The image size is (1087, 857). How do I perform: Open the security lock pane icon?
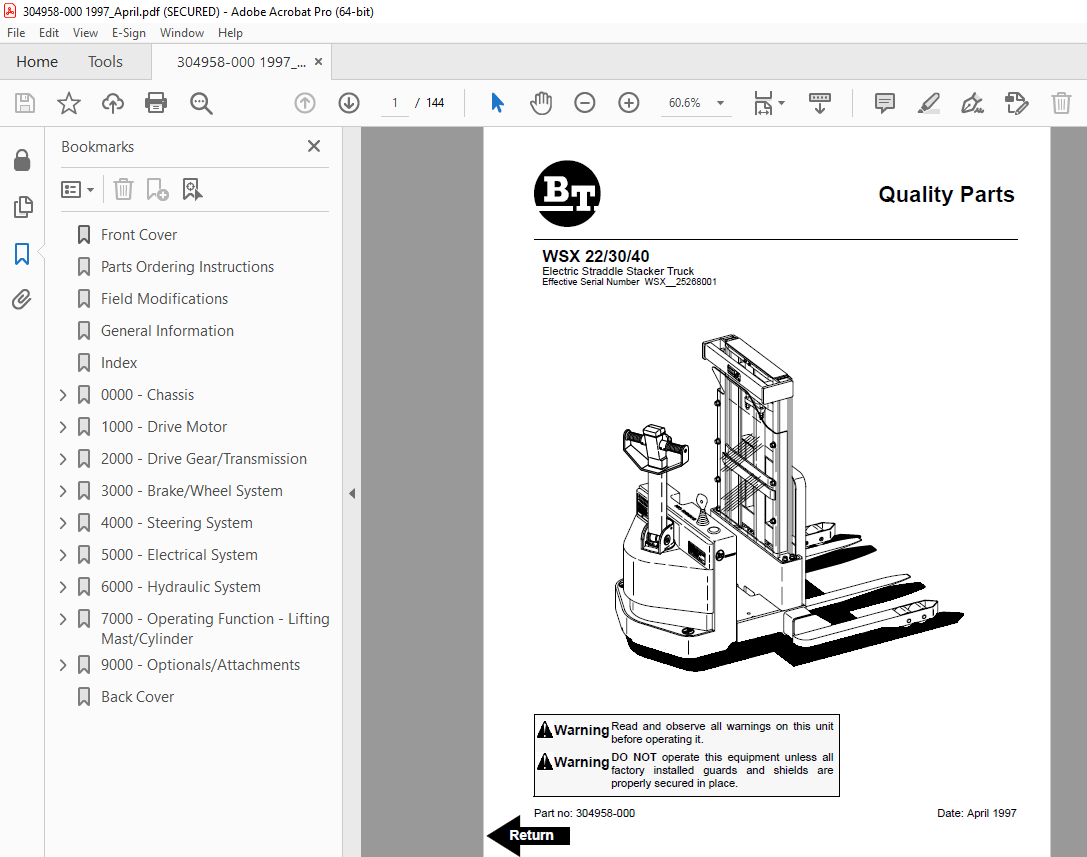22,160
